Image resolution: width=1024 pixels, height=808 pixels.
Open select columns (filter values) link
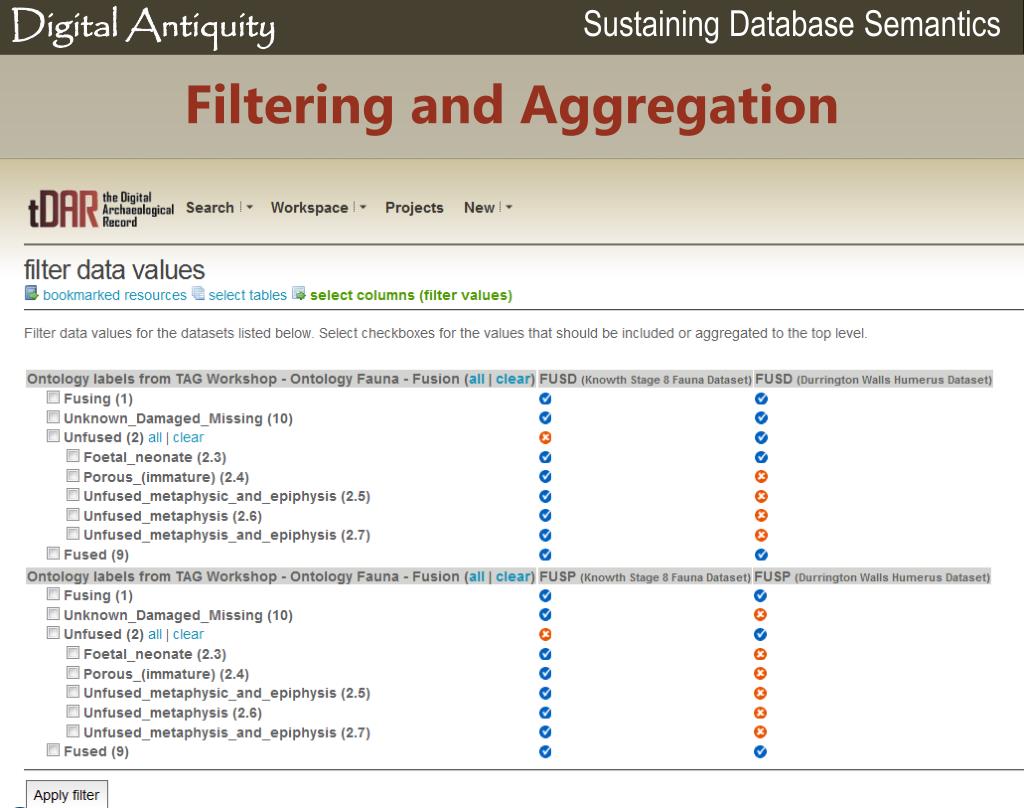click(411, 295)
